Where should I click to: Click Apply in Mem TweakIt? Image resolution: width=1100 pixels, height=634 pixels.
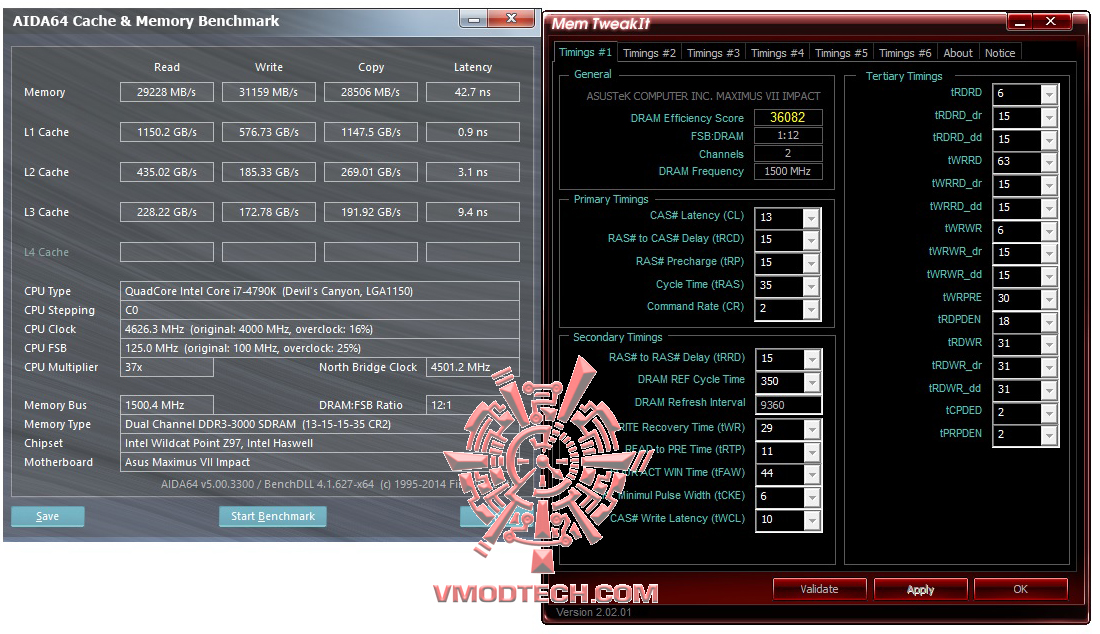[920, 589]
